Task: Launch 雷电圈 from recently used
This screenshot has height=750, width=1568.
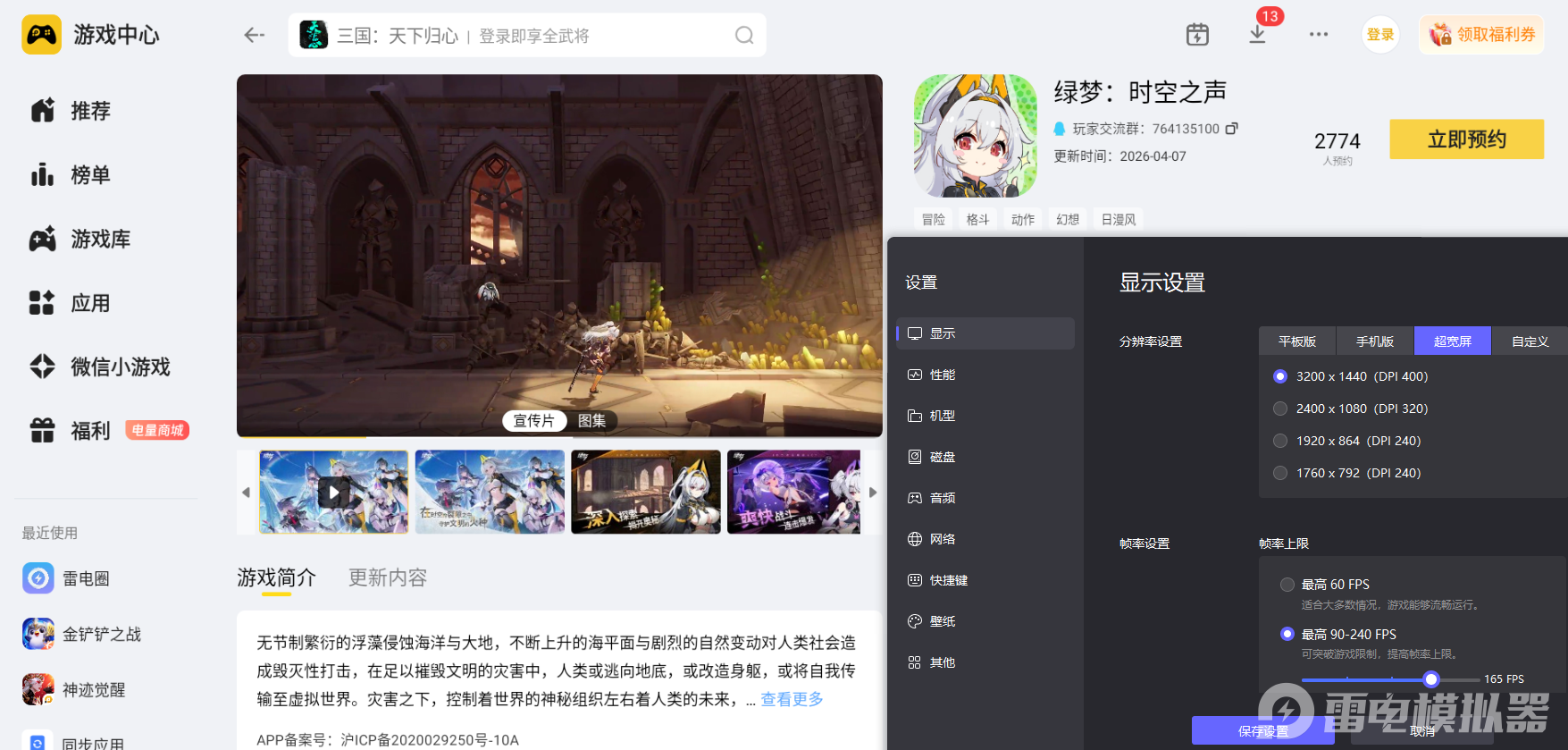Action: (66, 578)
